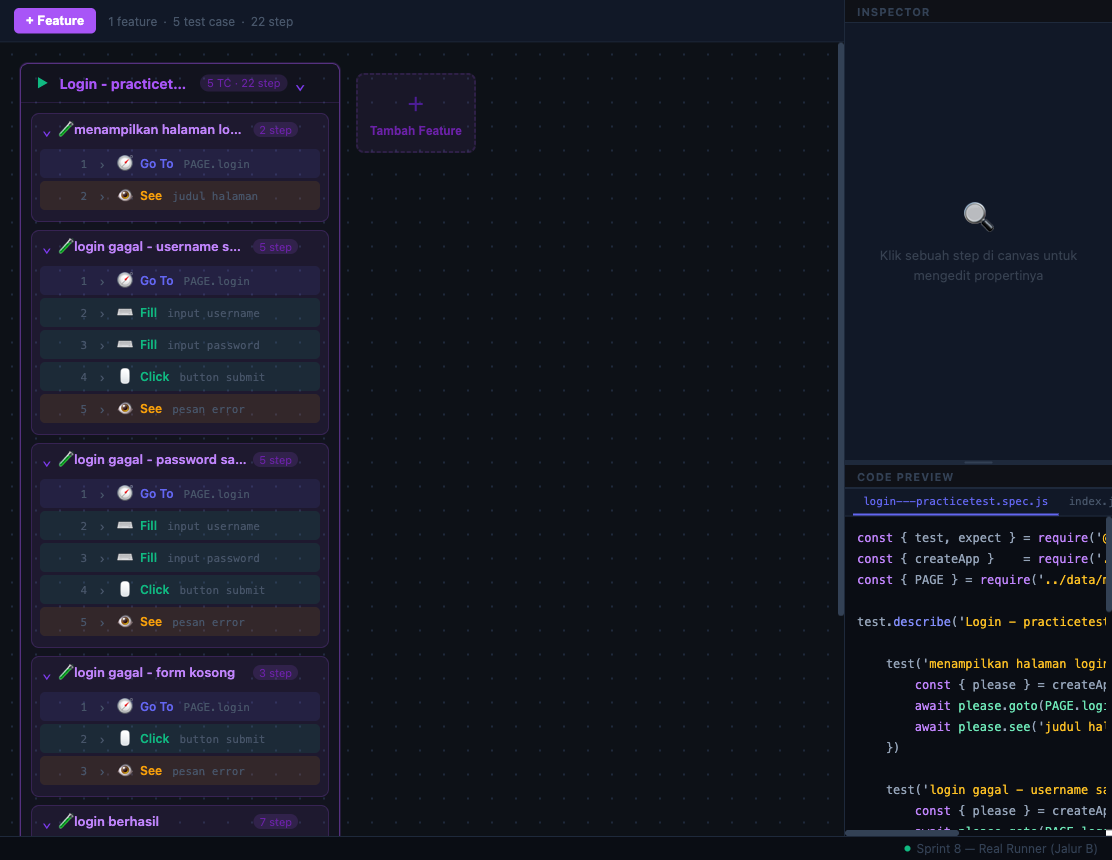
Task: Click '3 step' badge on form kosong case
Action: point(275,673)
